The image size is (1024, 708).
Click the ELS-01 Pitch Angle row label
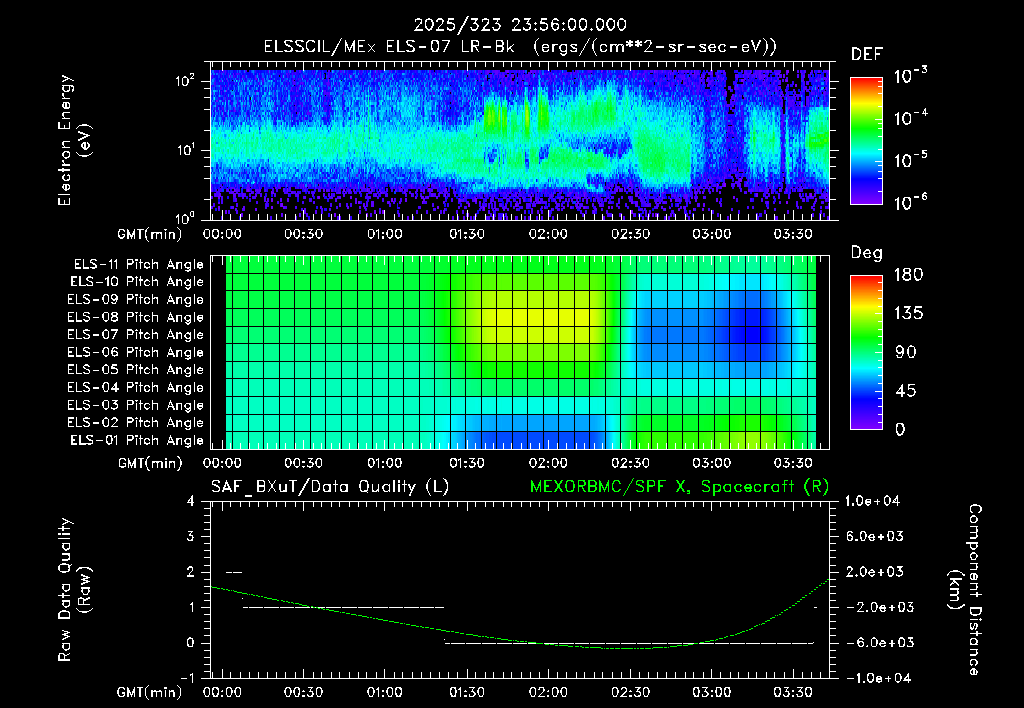point(137,441)
